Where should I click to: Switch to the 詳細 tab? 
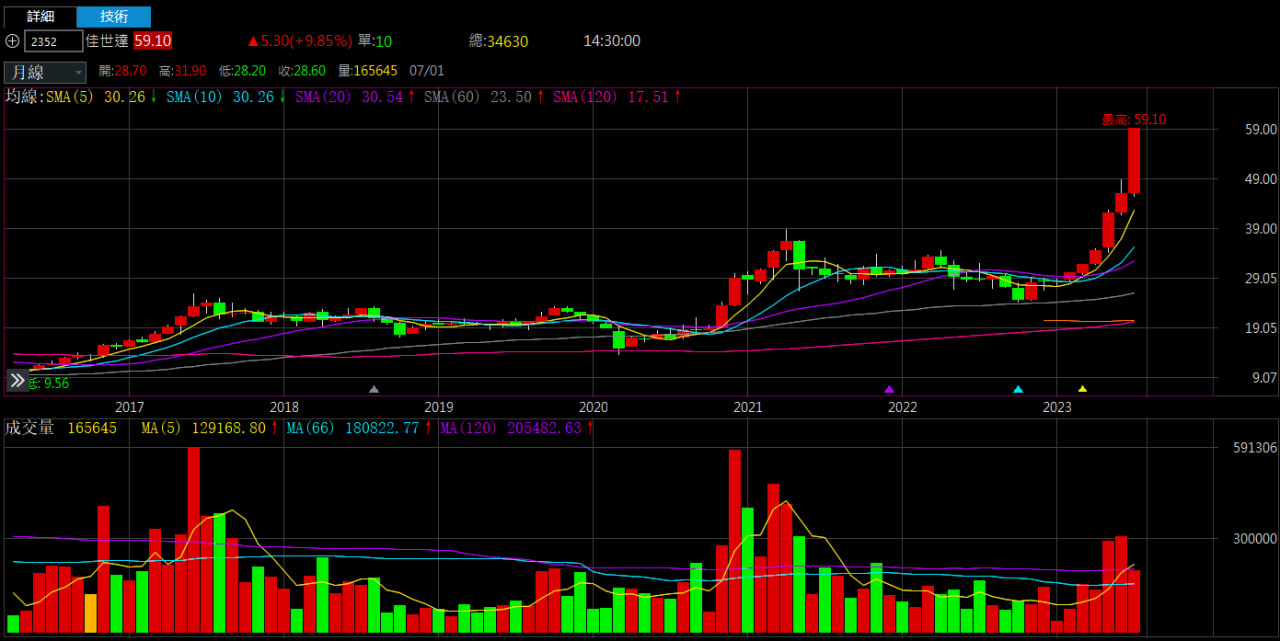tap(40, 16)
